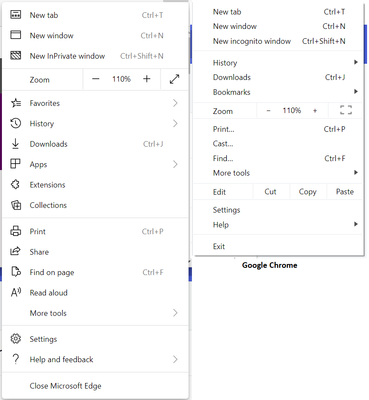Image resolution: width=369 pixels, height=400 pixels.
Task: Choose Exit in Chrome menu
Action: pyautogui.click(x=219, y=246)
